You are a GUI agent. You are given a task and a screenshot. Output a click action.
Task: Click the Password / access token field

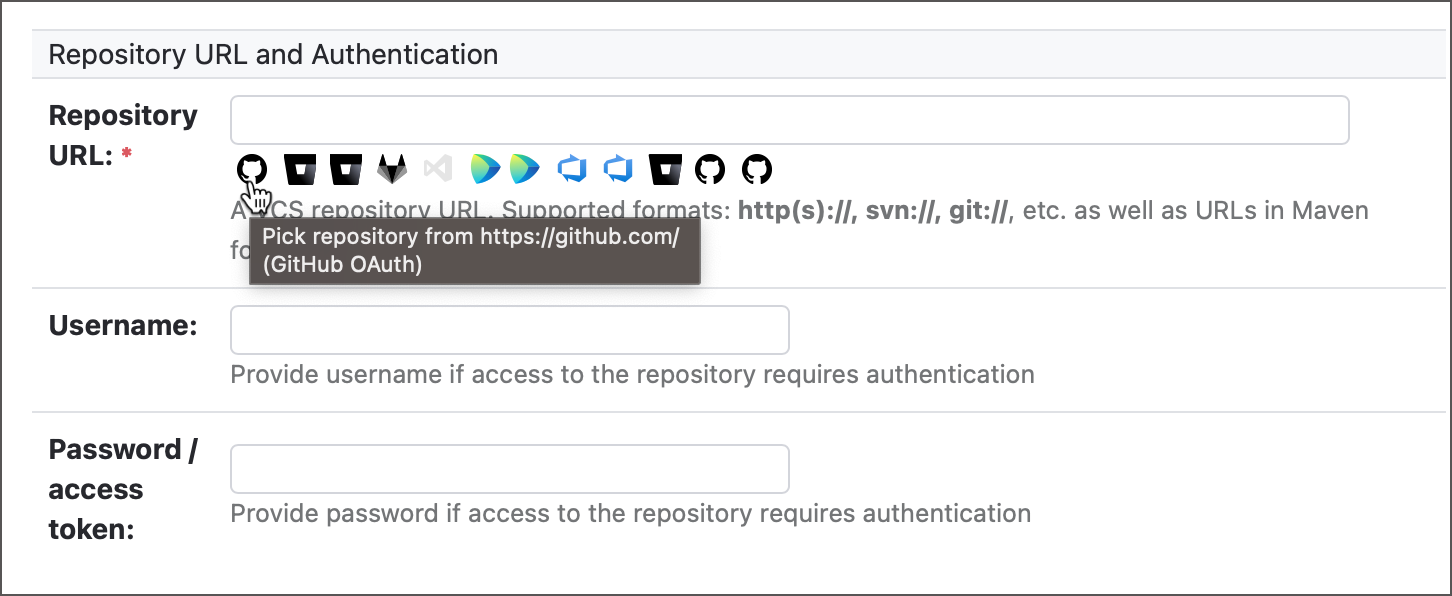click(x=509, y=468)
